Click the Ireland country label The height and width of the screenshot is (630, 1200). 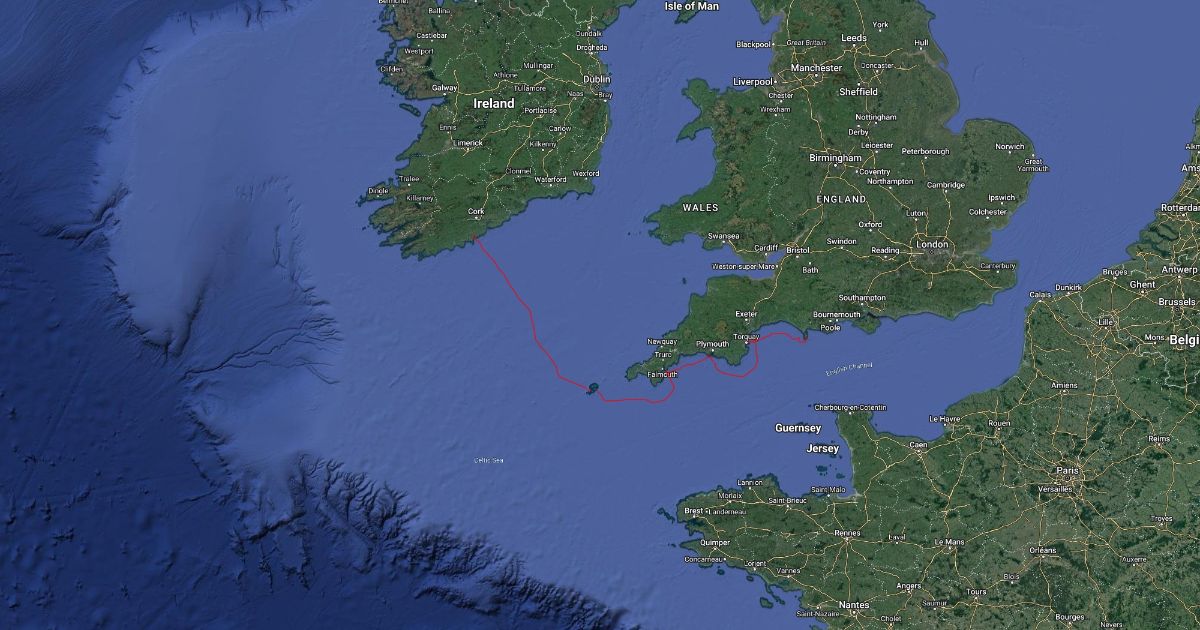[x=494, y=103]
